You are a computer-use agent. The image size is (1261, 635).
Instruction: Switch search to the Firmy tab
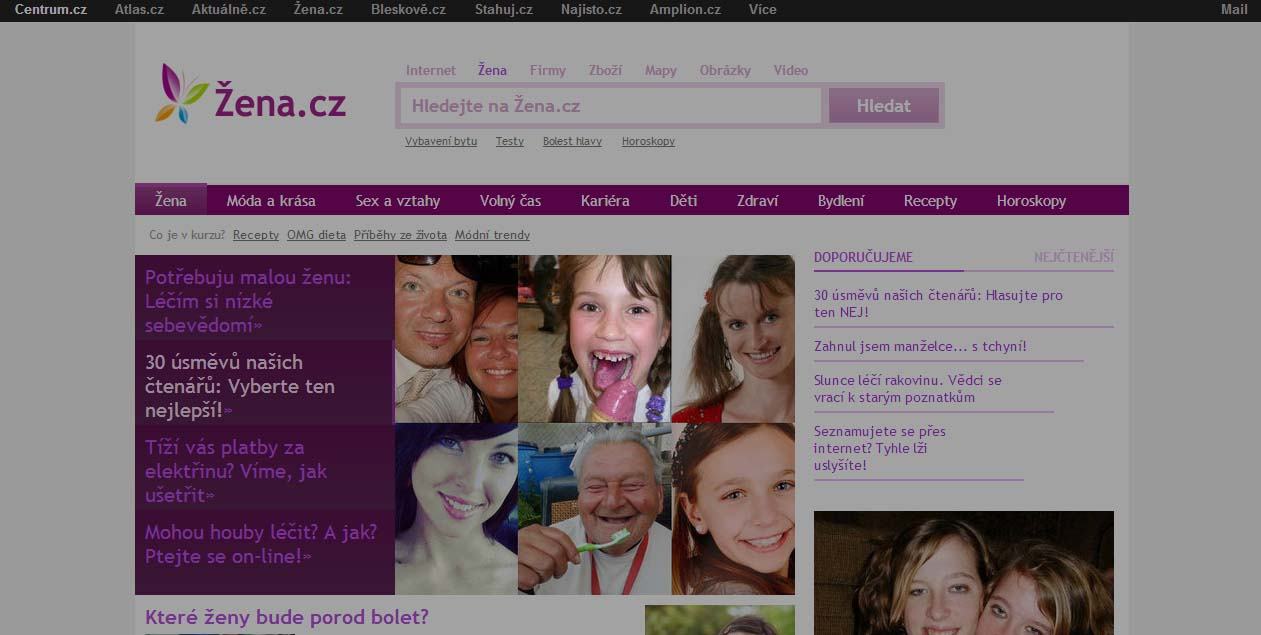[x=548, y=71]
